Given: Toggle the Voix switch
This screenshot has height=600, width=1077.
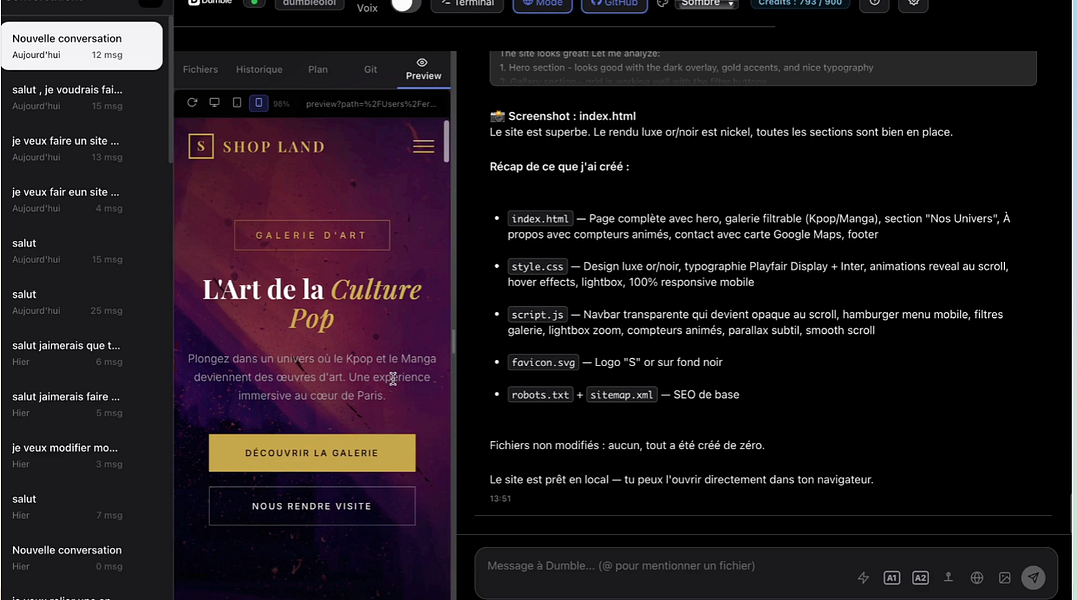Looking at the screenshot, I should point(405,5).
